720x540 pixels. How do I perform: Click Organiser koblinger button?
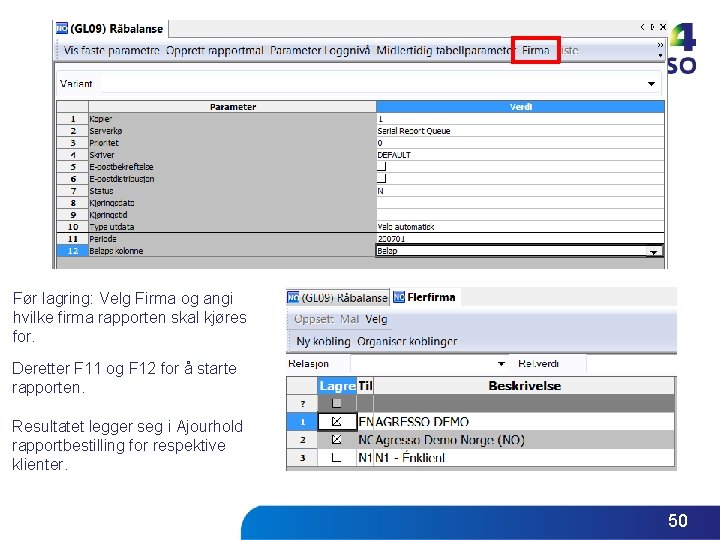407,342
